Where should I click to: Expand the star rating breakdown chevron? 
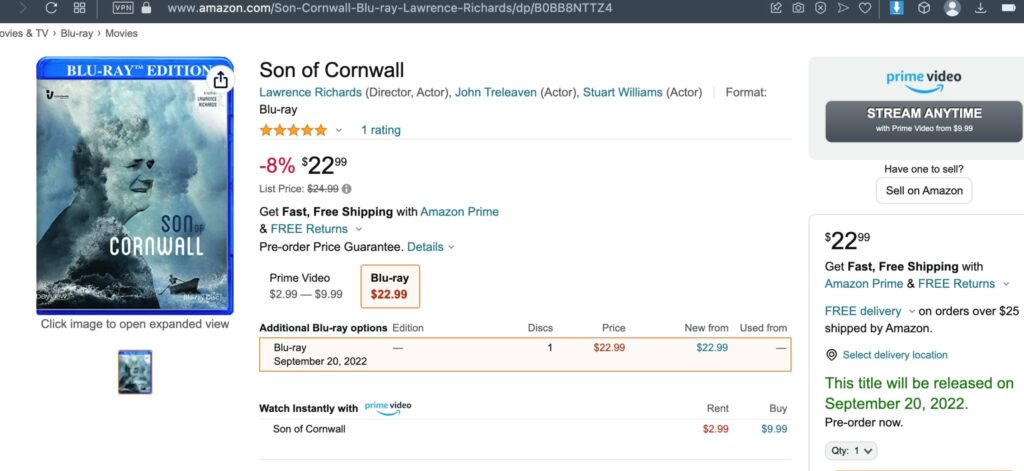coord(338,130)
